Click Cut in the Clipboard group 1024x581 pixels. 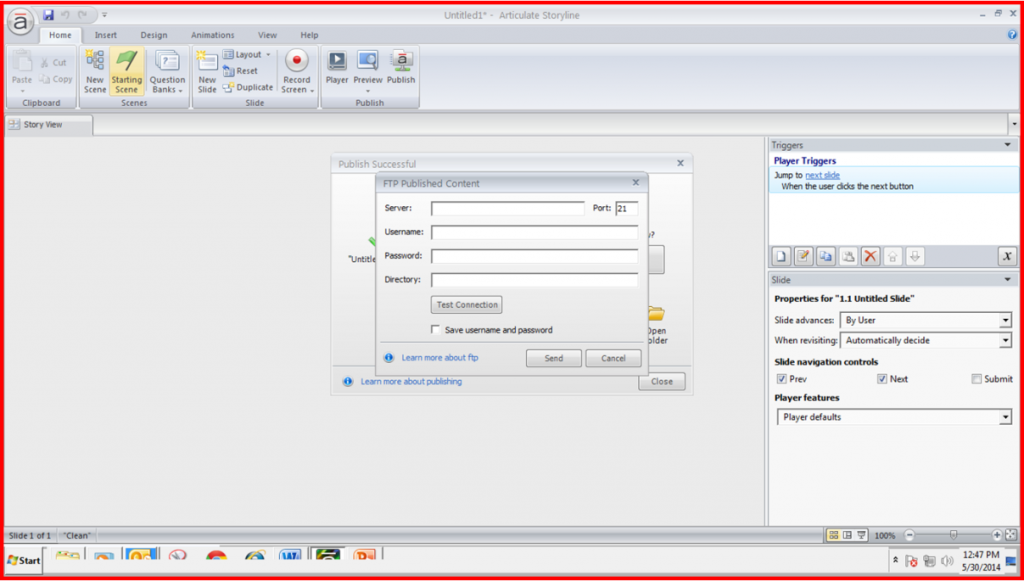click(53, 63)
